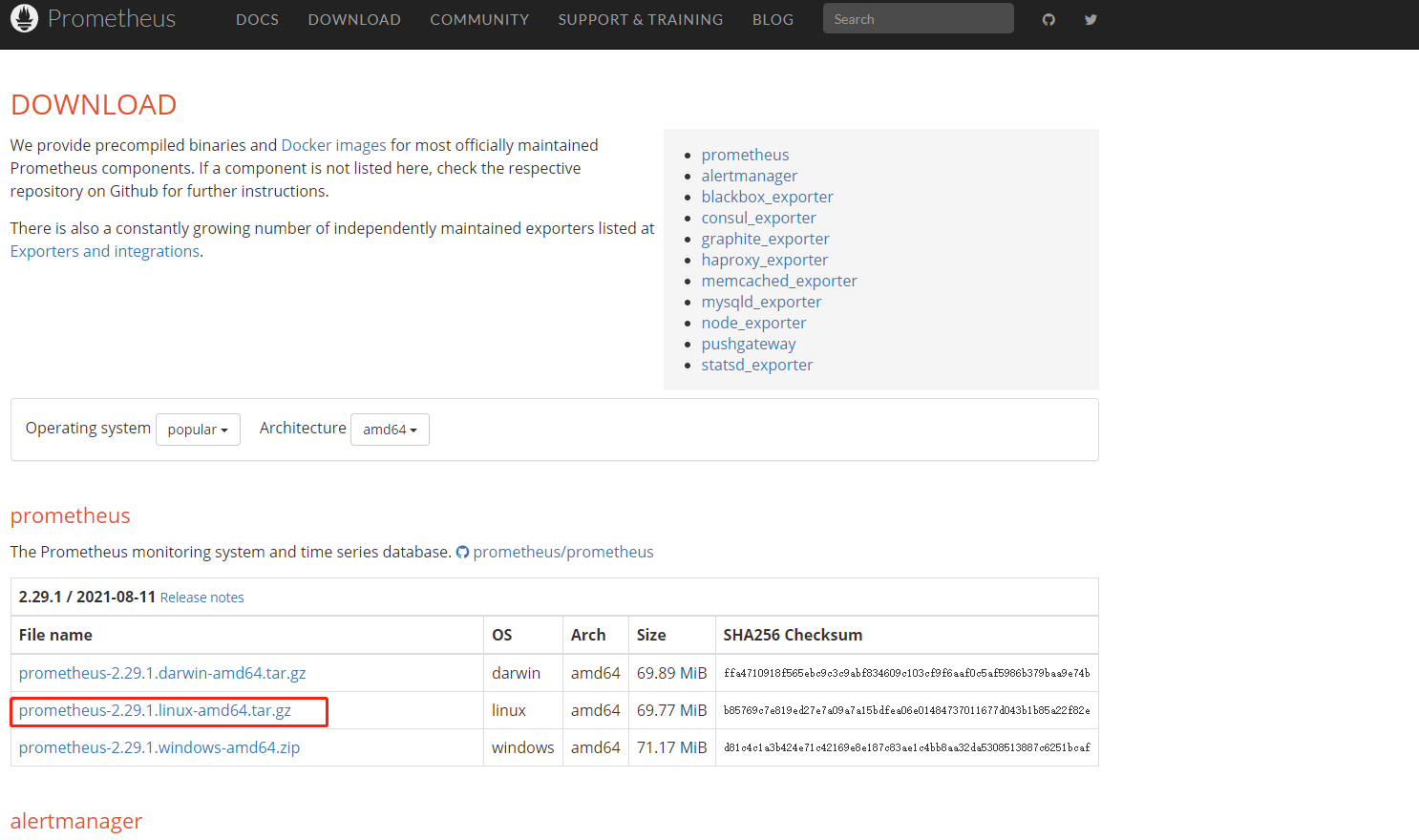Click the 71.17 MiB size cell
Viewport: 1419px width, 840px height.
671,747
